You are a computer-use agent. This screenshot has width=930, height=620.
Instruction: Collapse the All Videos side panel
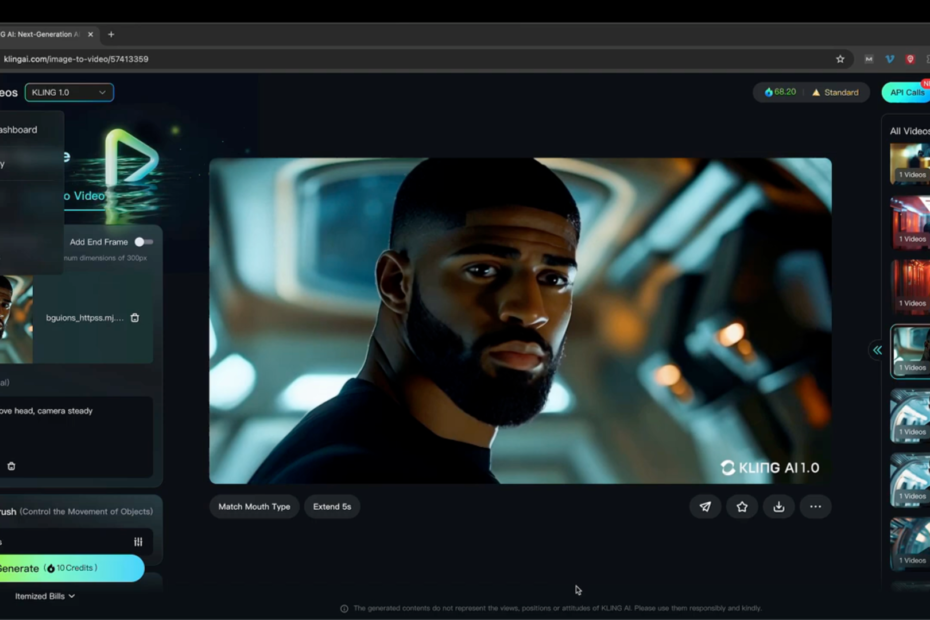(x=877, y=350)
